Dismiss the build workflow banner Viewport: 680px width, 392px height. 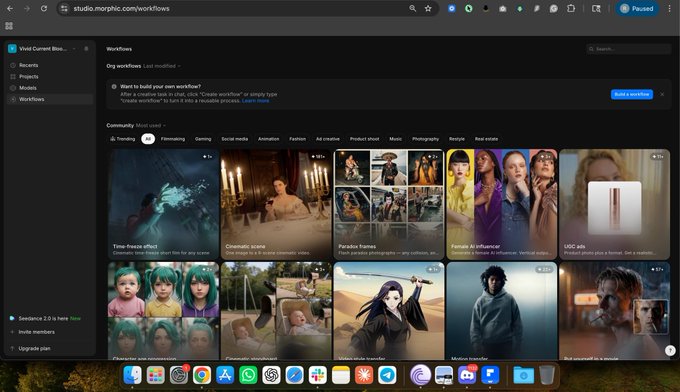click(x=662, y=94)
